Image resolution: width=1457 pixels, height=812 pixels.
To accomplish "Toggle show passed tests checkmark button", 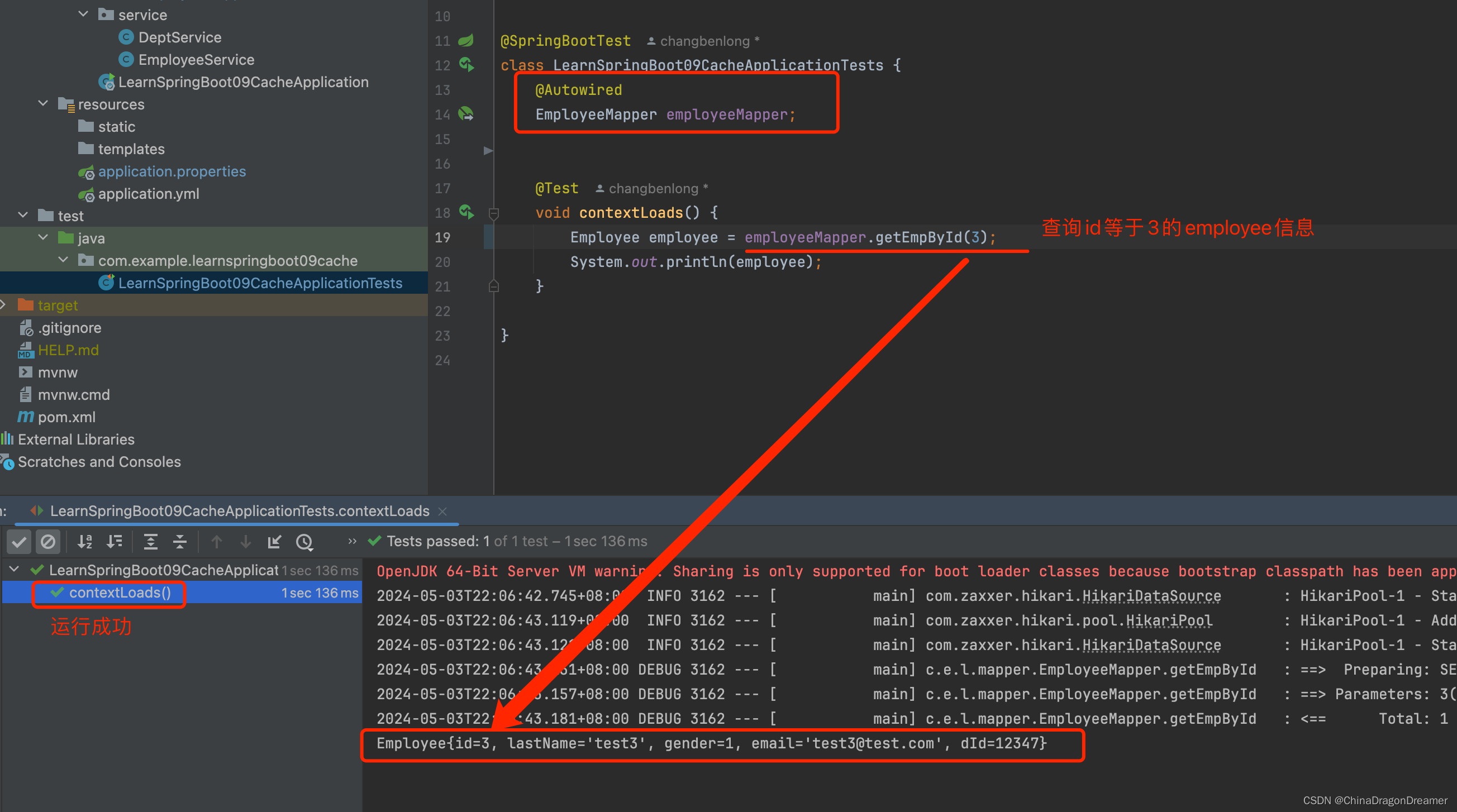I will 18,542.
